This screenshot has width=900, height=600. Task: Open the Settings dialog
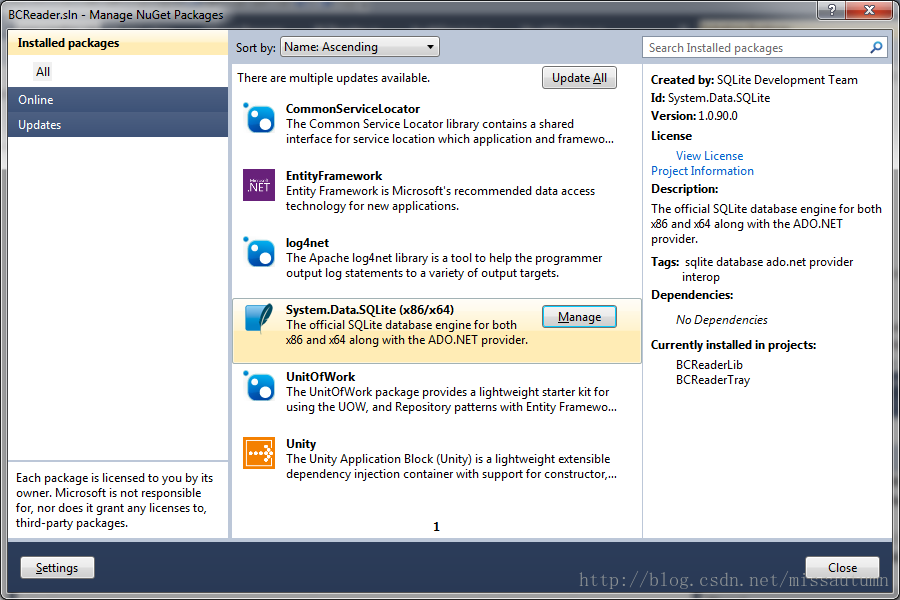[57, 568]
